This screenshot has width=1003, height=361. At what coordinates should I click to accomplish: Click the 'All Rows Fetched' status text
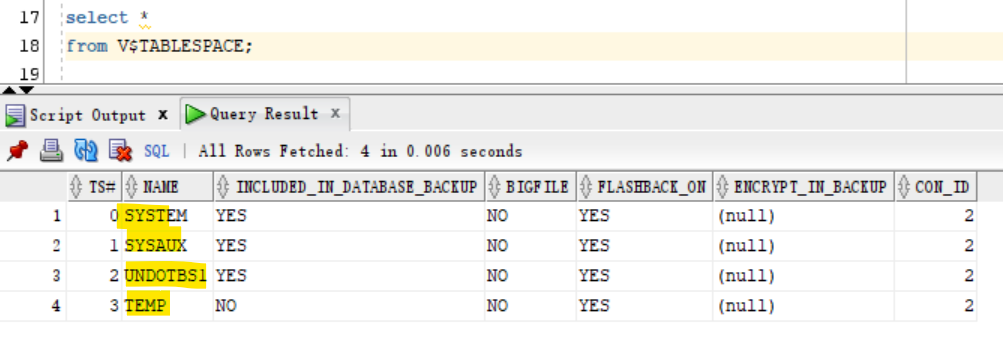tap(360, 152)
